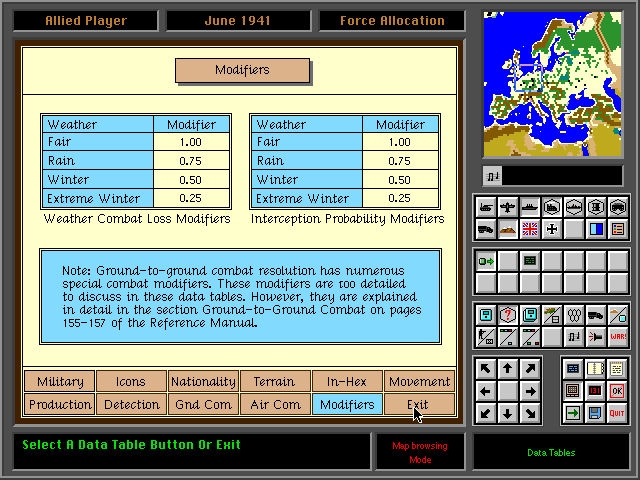Click the German iron cross icon

pyautogui.click(x=551, y=229)
